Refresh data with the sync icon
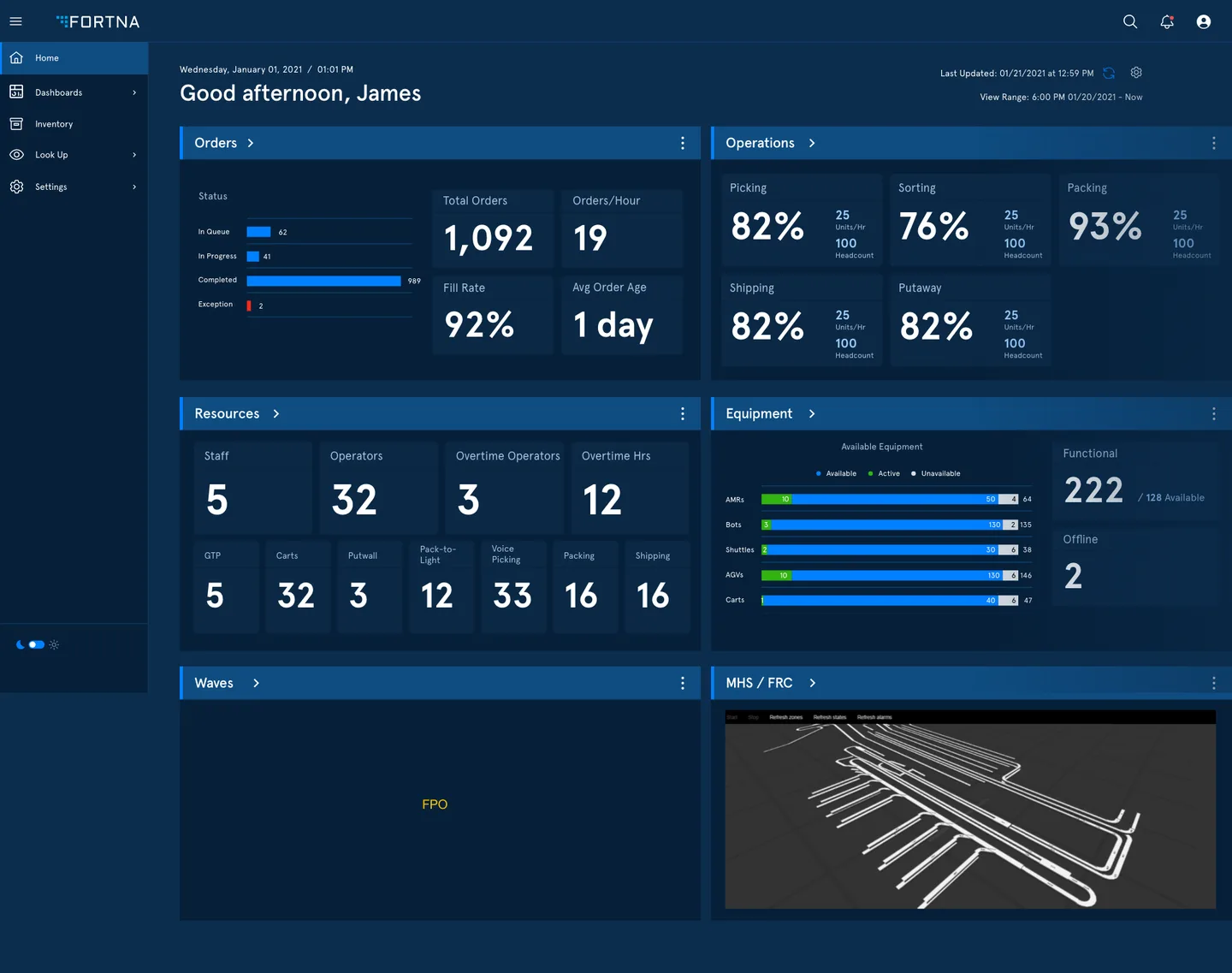The image size is (1232, 973). (1109, 73)
